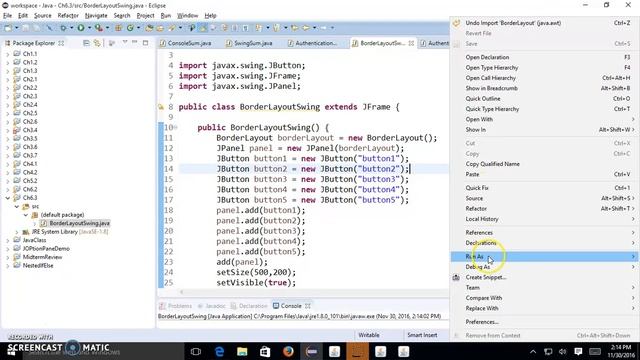Click the Run External Tools toolbar icon
The height and width of the screenshot is (360, 640).
[x=99, y=28]
